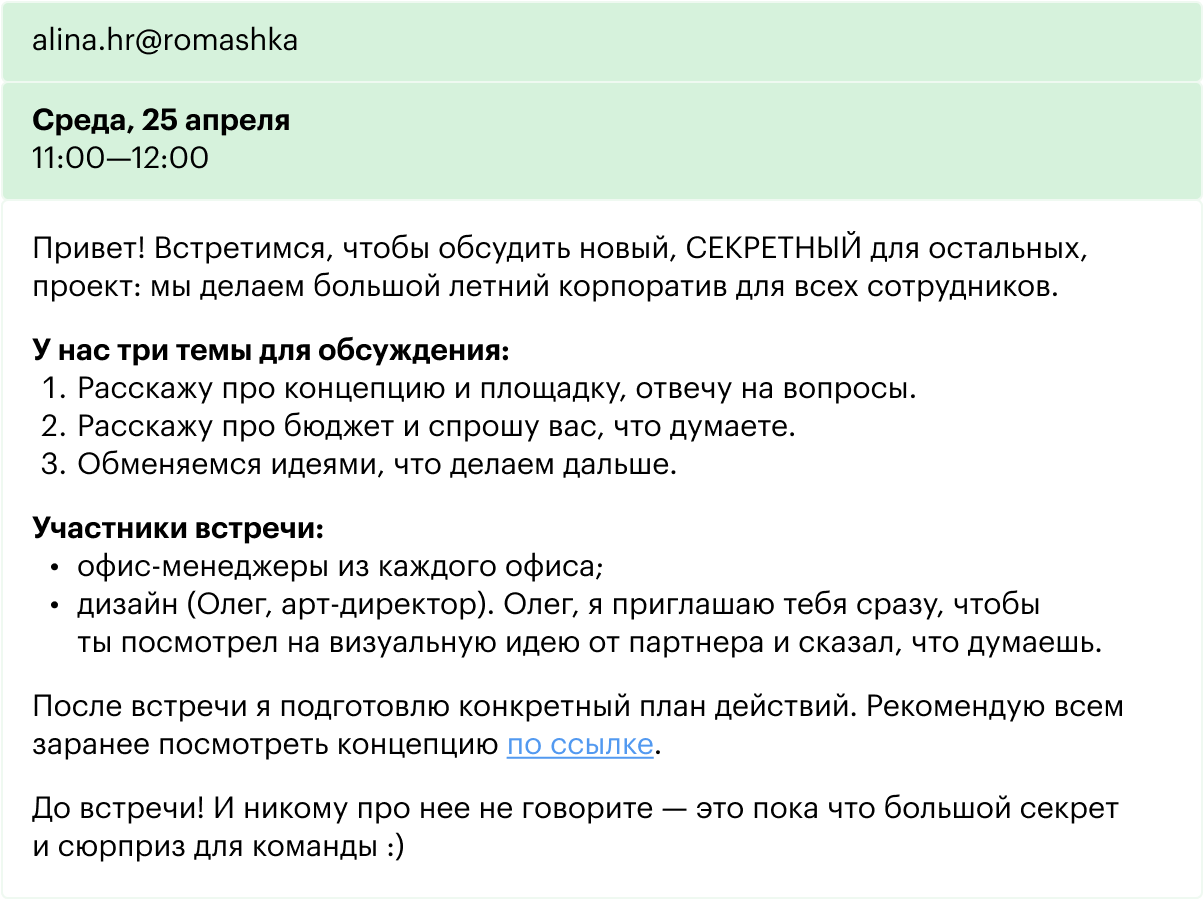Image resolution: width=1204 pixels, height=900 pixels.
Task: Select agenda item three 'Обменяемся идеями'
Action: click(360, 465)
